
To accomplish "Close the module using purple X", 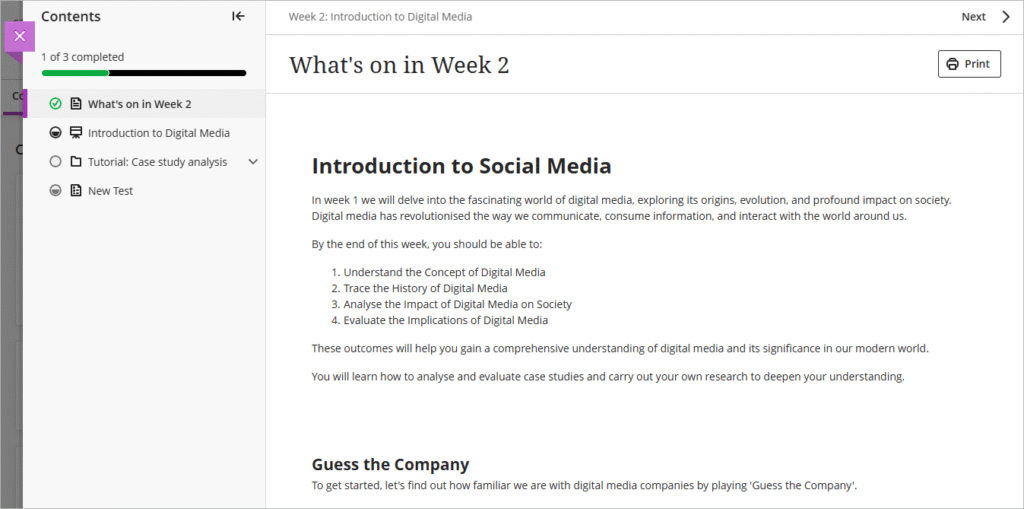I will tap(20, 36).
